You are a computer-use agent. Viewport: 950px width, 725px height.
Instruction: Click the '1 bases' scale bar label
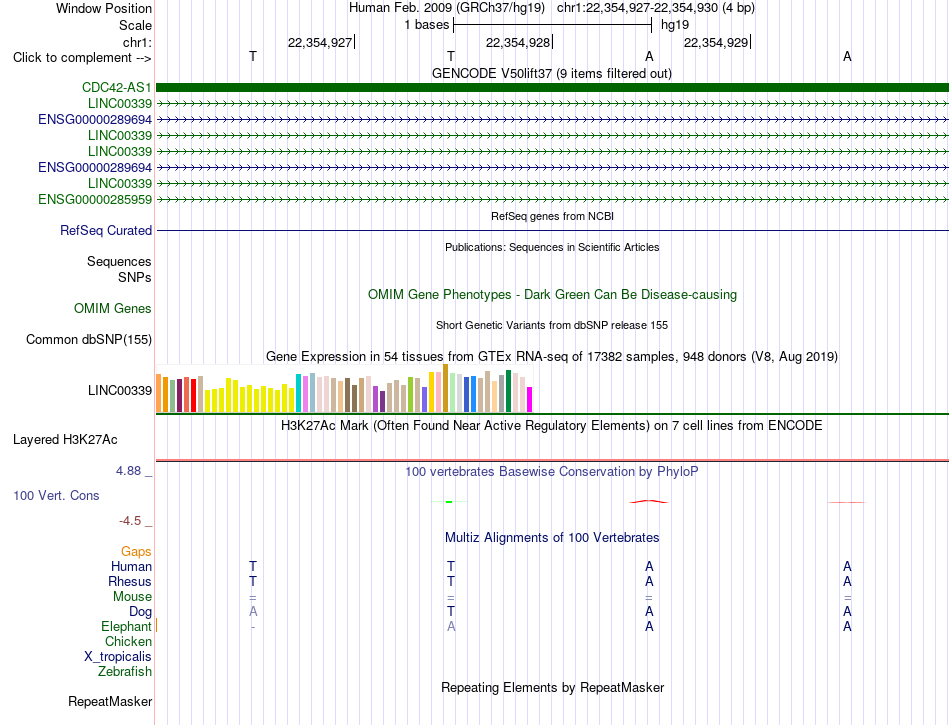click(427, 25)
